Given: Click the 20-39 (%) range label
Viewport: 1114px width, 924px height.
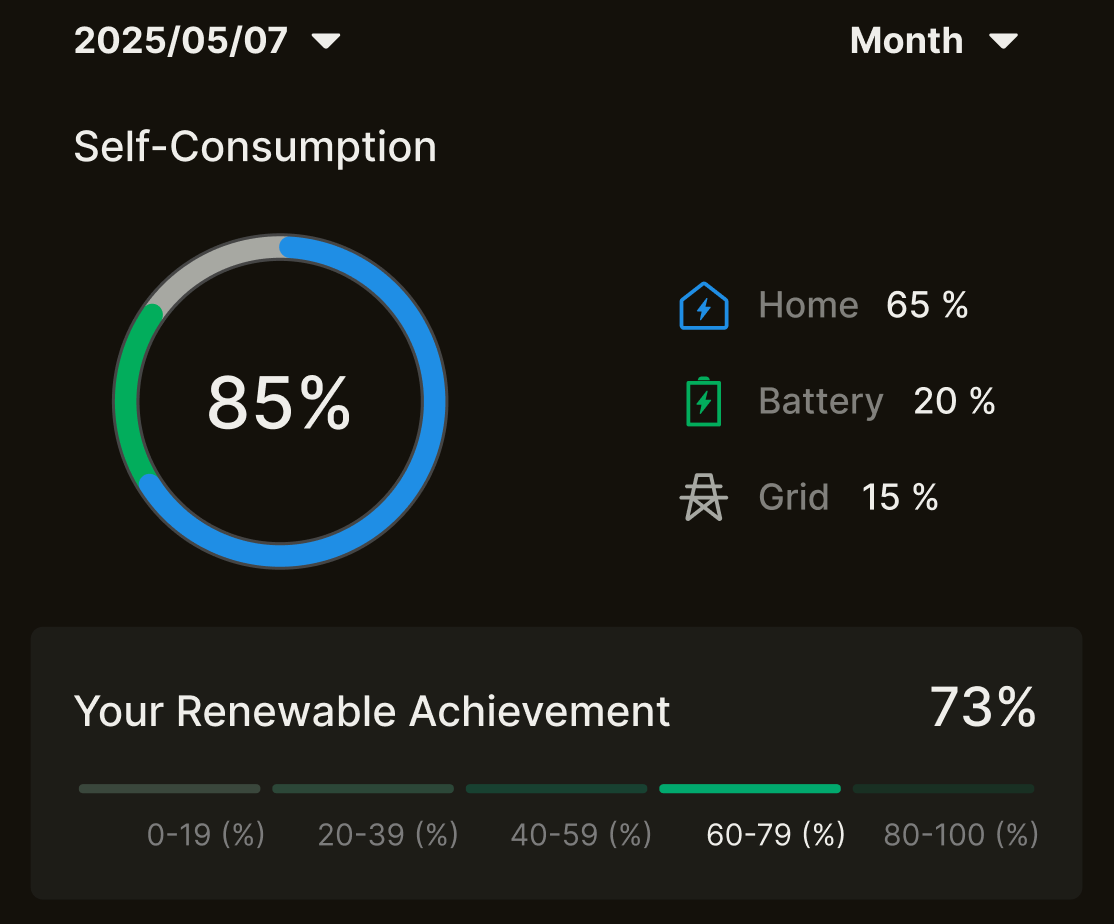Looking at the screenshot, I should coord(388,834).
